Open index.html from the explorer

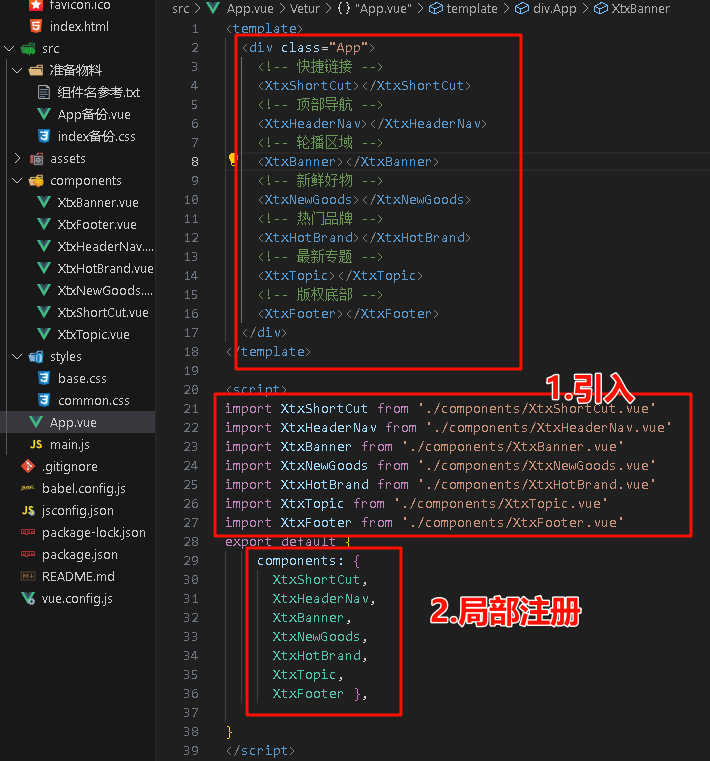point(79,26)
